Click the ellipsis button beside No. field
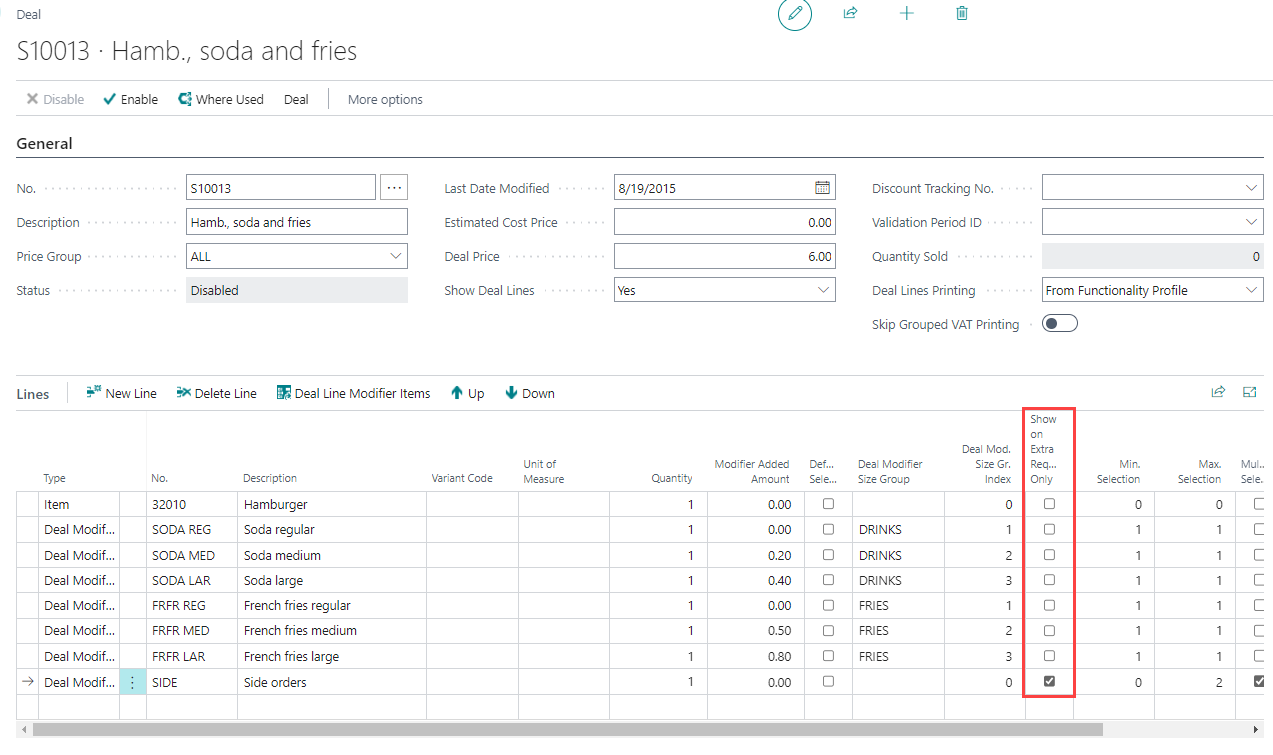1273x755 pixels. tap(394, 188)
